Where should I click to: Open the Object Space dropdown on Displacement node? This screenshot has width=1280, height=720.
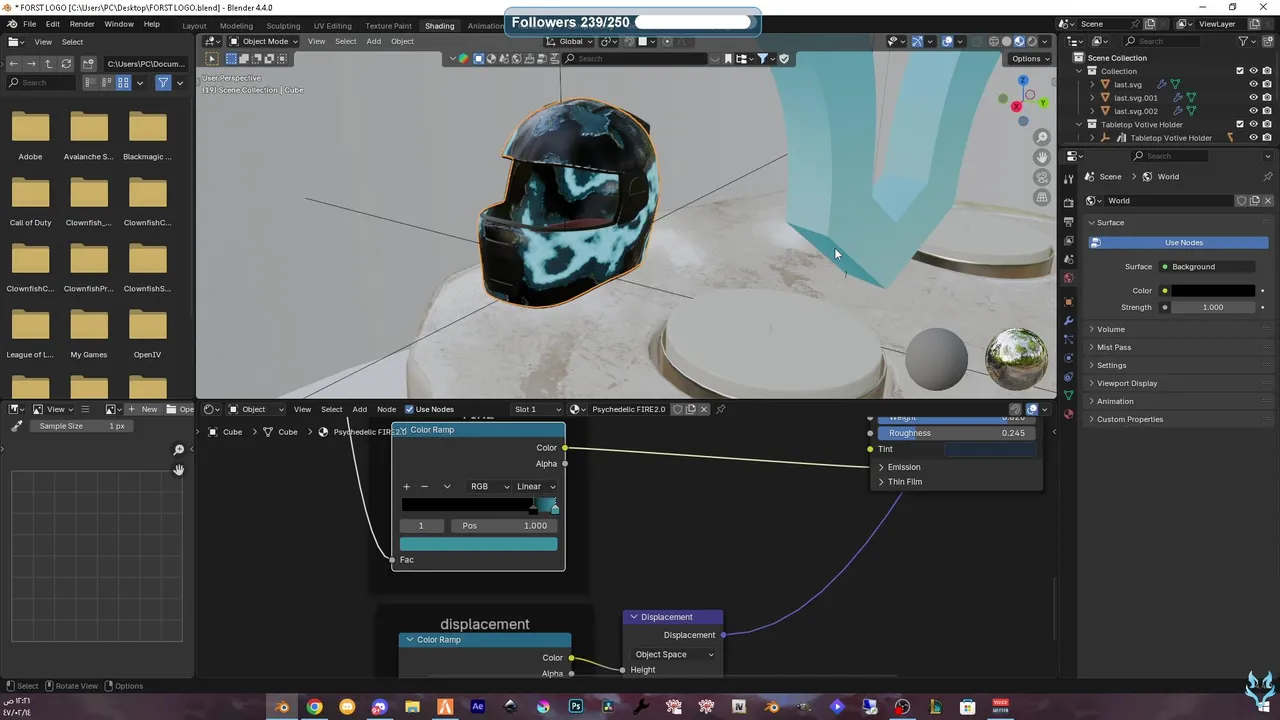(x=674, y=654)
